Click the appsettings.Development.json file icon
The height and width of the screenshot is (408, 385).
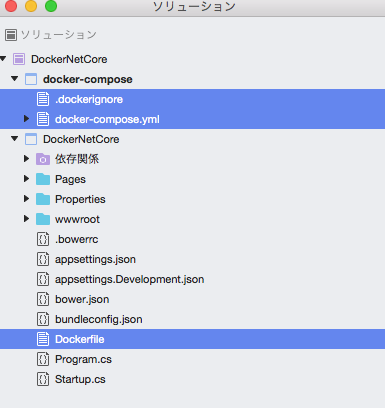pos(43,279)
